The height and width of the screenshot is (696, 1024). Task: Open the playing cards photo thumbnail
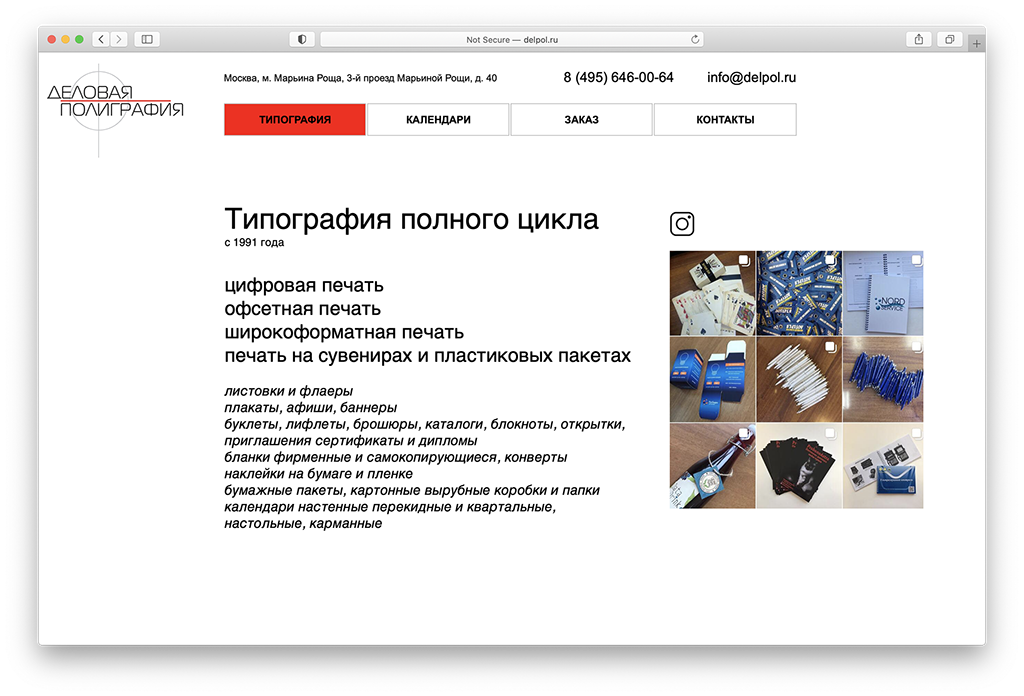(712, 293)
